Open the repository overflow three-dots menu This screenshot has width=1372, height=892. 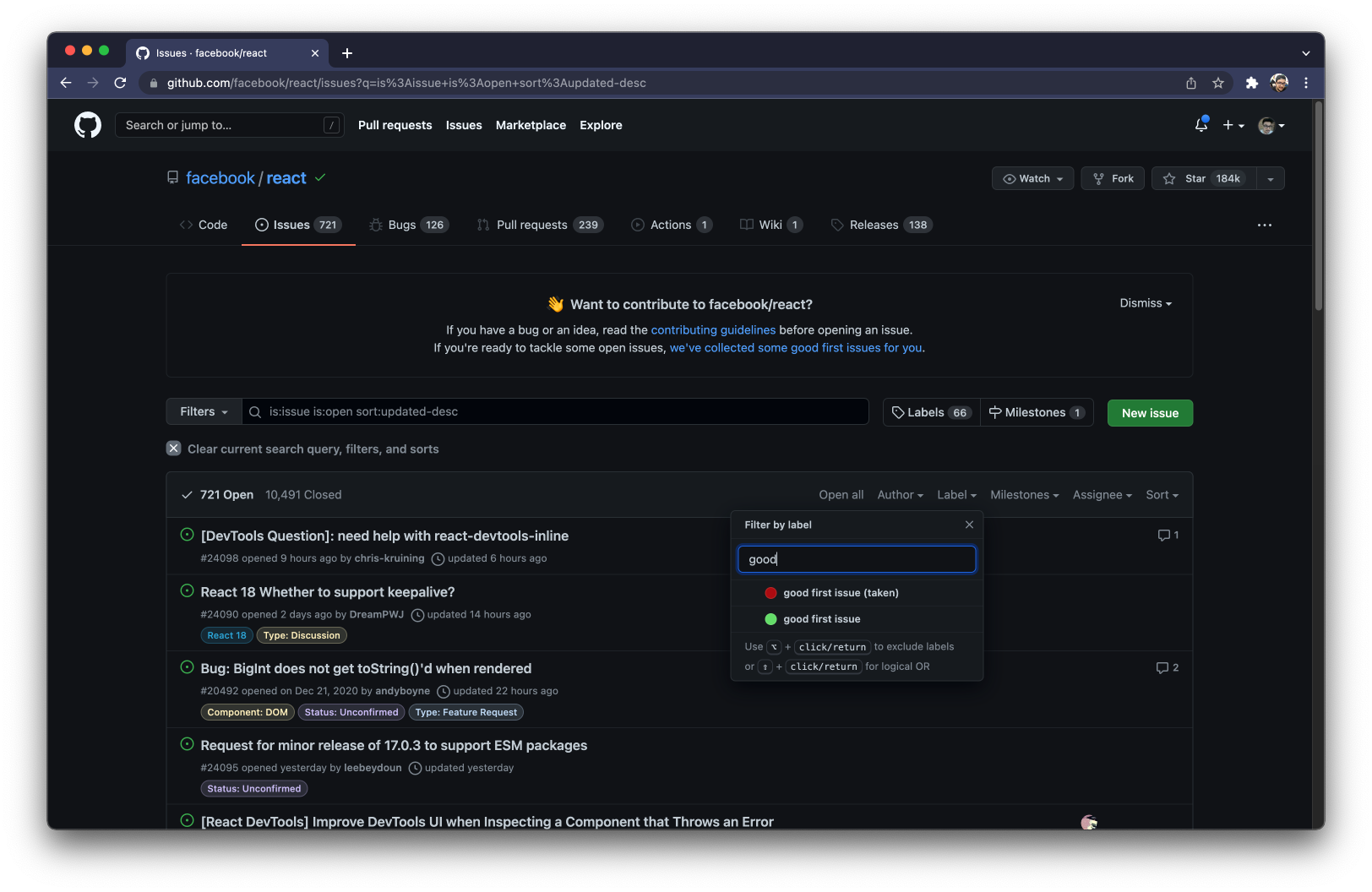click(x=1265, y=225)
